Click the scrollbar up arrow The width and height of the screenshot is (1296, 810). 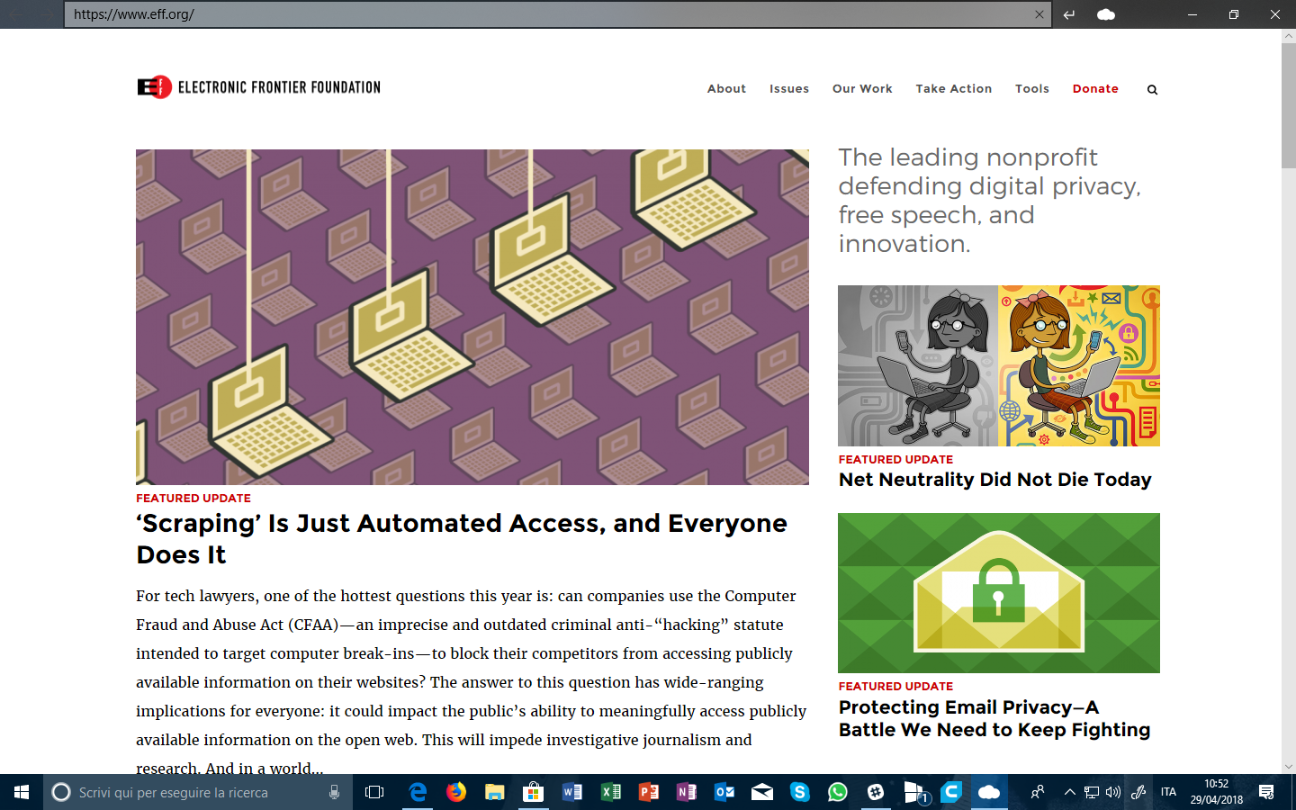click(1288, 35)
